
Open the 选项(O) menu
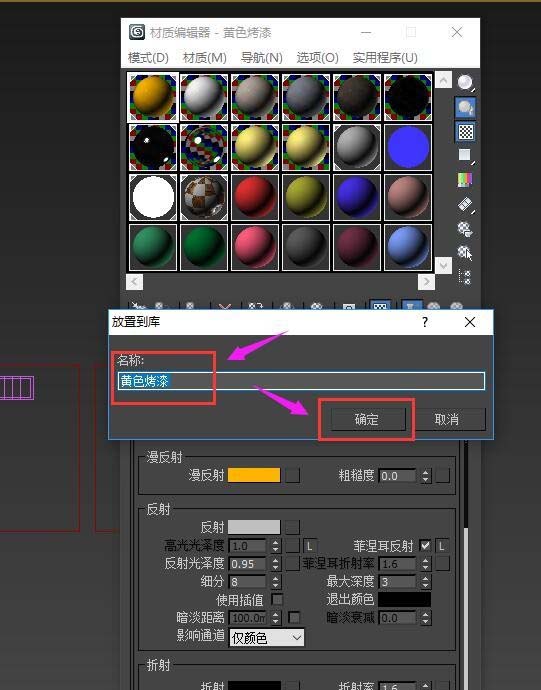[317, 58]
